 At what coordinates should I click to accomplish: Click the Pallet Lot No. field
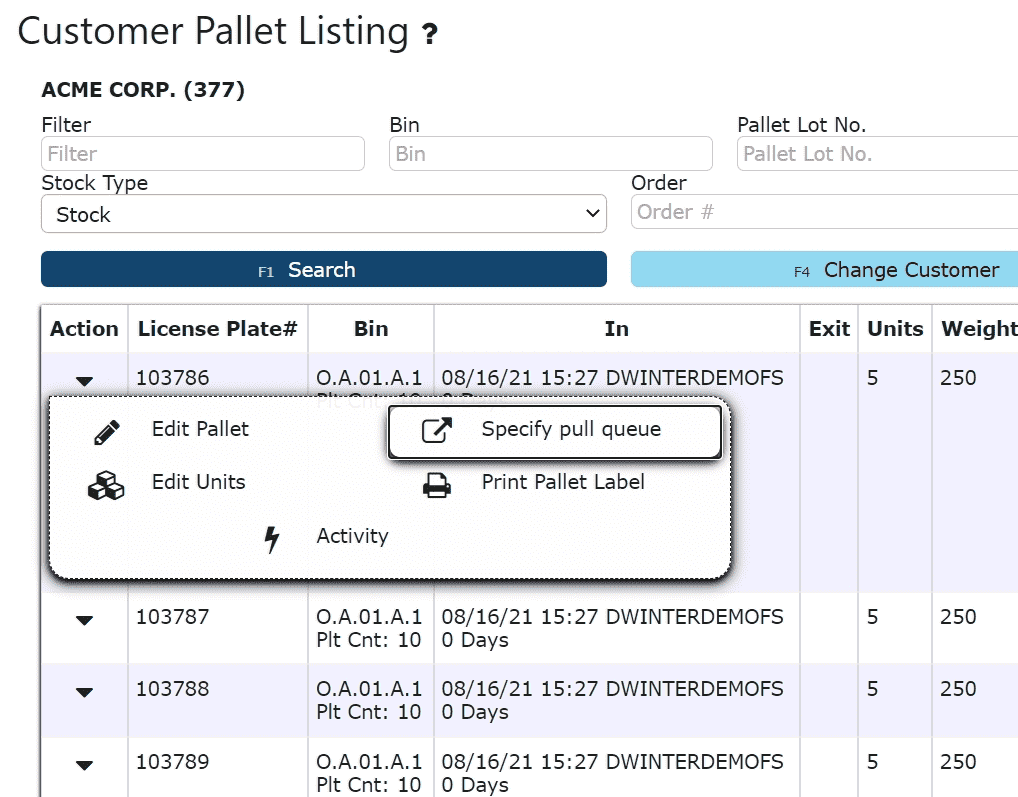tap(877, 154)
